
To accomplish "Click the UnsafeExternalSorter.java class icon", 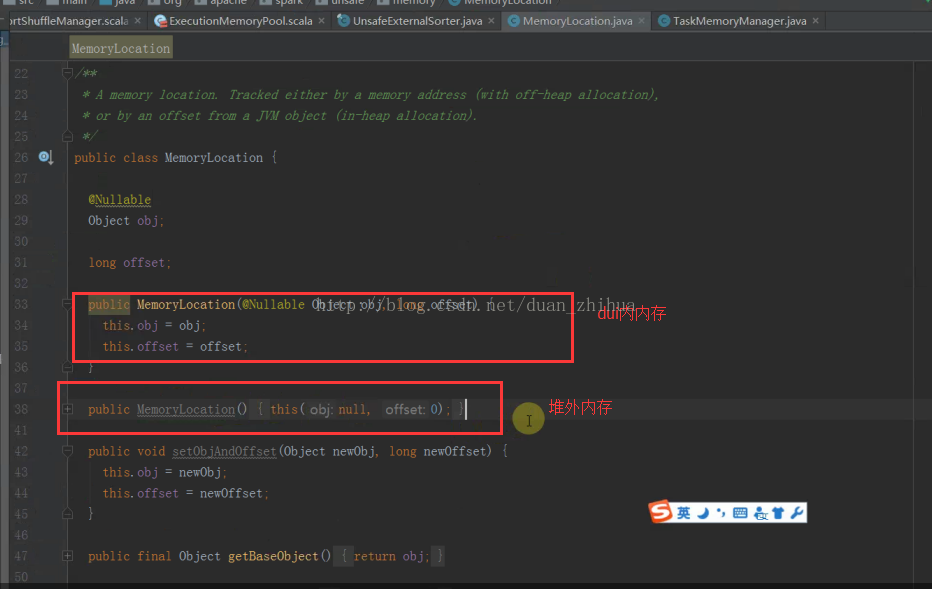I will pos(343,21).
